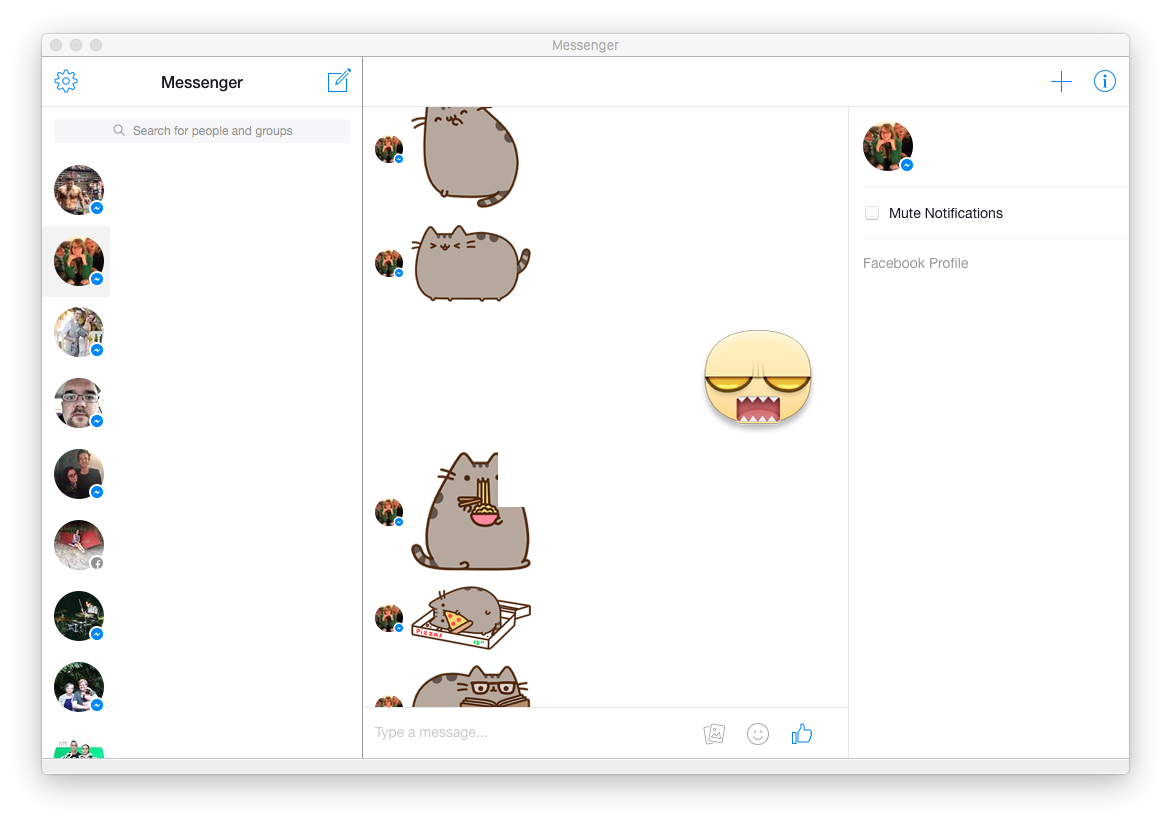Send a thumbs-up like

[801, 734]
